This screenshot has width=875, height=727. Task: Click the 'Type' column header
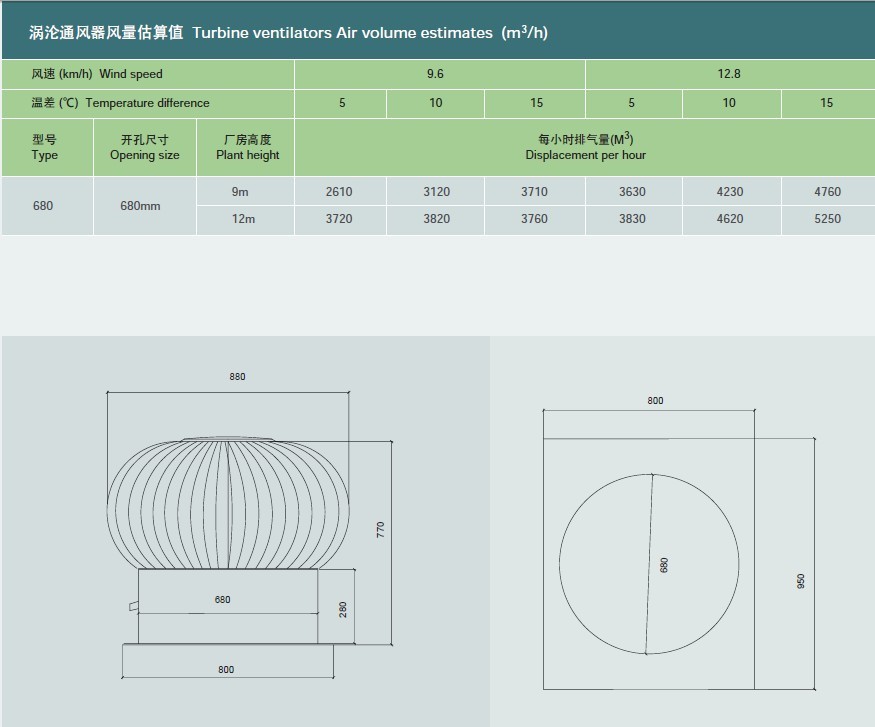45,147
